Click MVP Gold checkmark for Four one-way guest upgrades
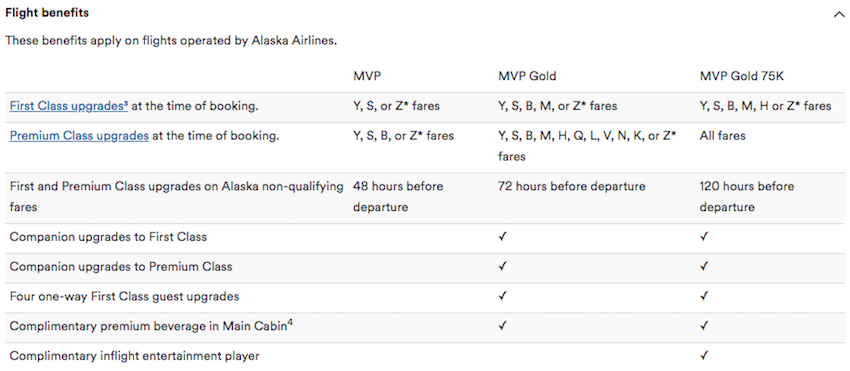This screenshot has width=850, height=371. coord(503,296)
